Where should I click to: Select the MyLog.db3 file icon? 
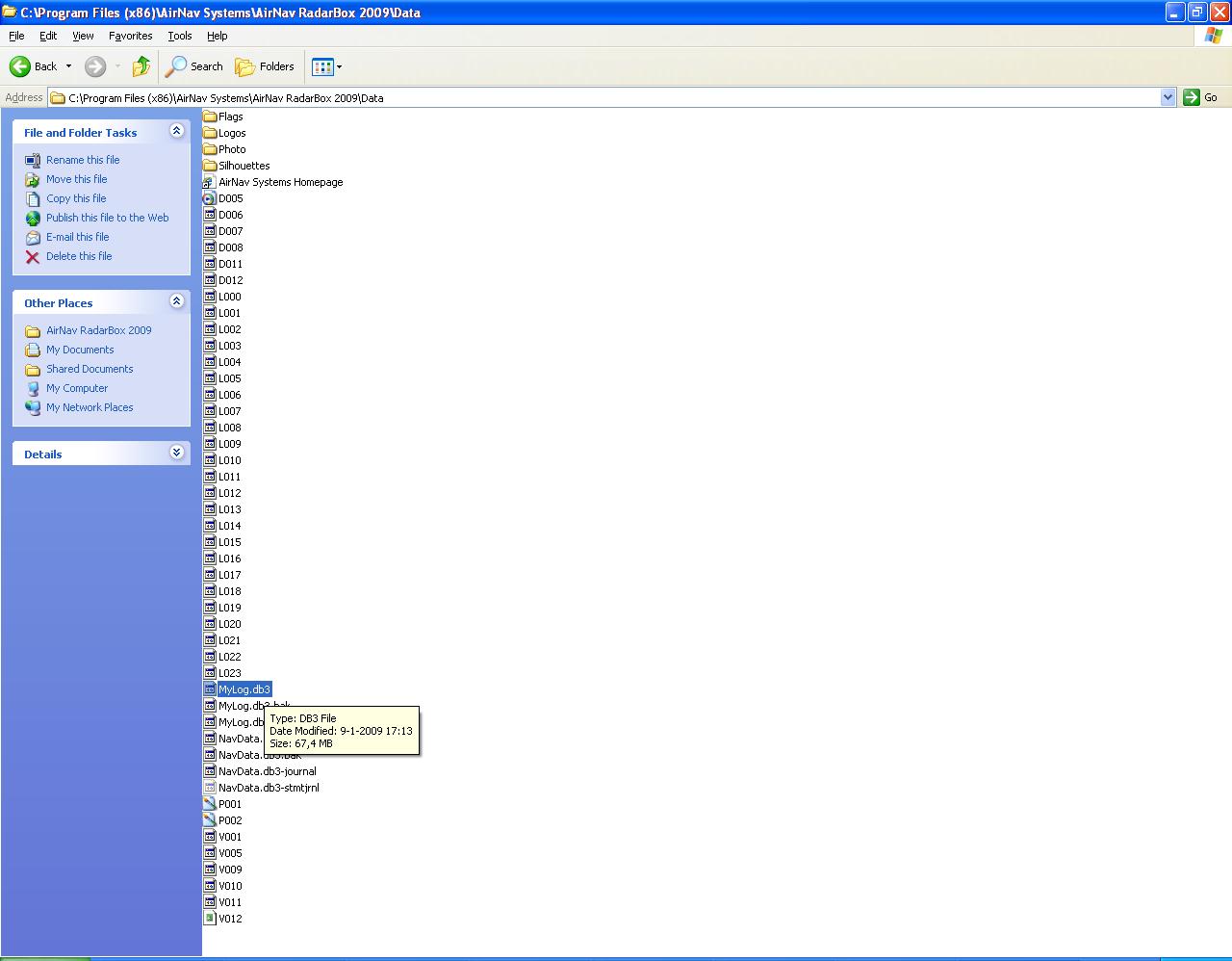[210, 689]
